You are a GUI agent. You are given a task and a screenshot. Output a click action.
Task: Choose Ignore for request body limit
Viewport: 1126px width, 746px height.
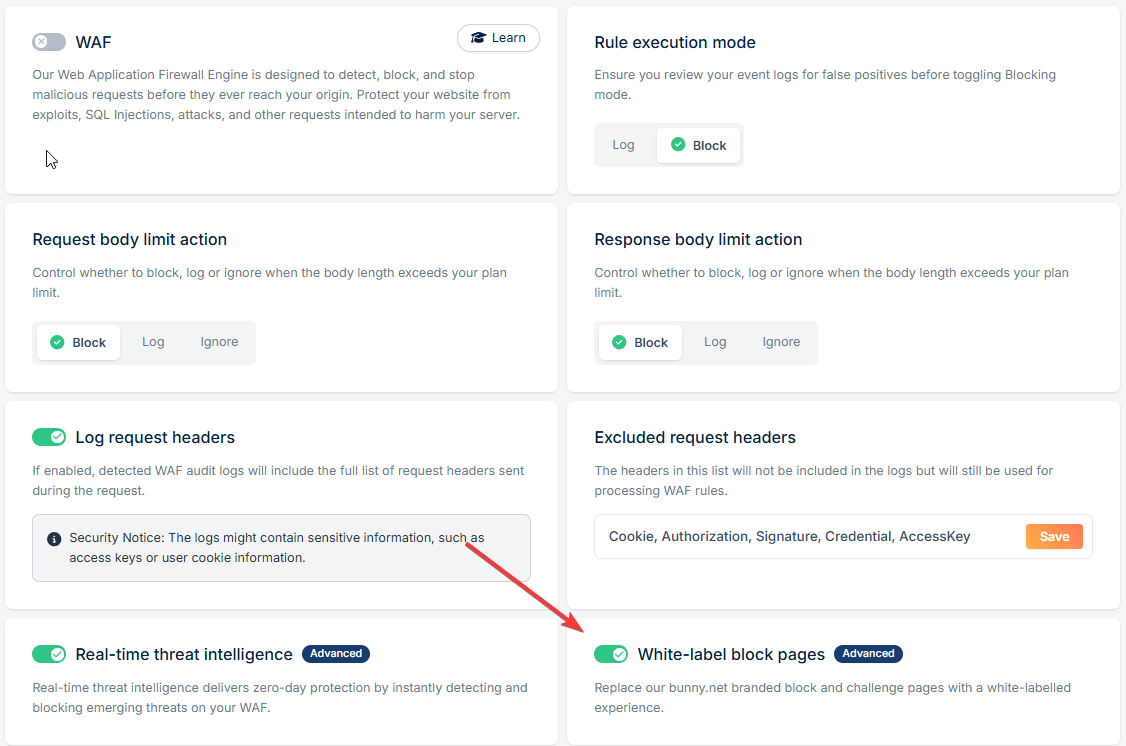pos(219,342)
